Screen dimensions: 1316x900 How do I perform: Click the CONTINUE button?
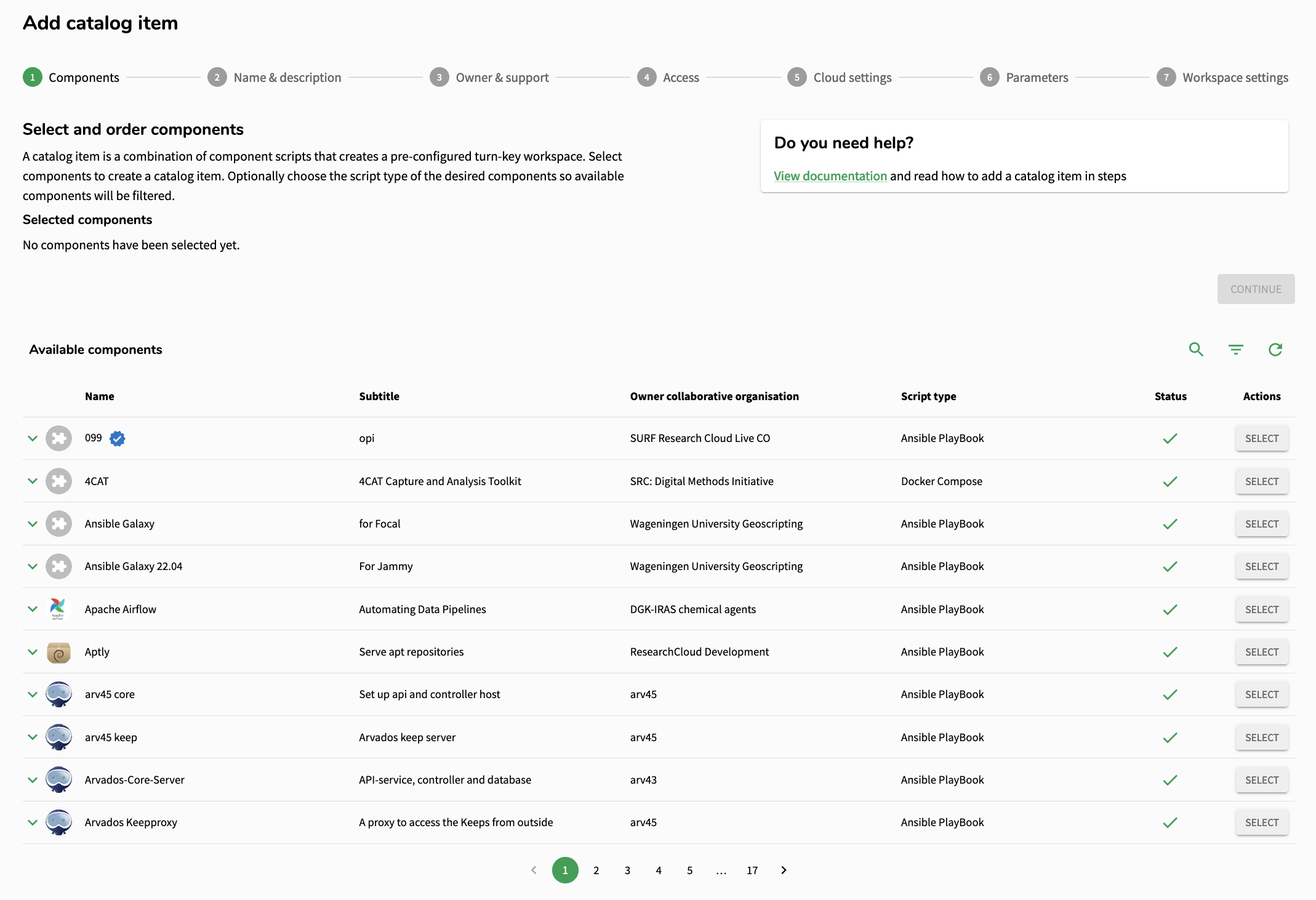coord(1256,289)
